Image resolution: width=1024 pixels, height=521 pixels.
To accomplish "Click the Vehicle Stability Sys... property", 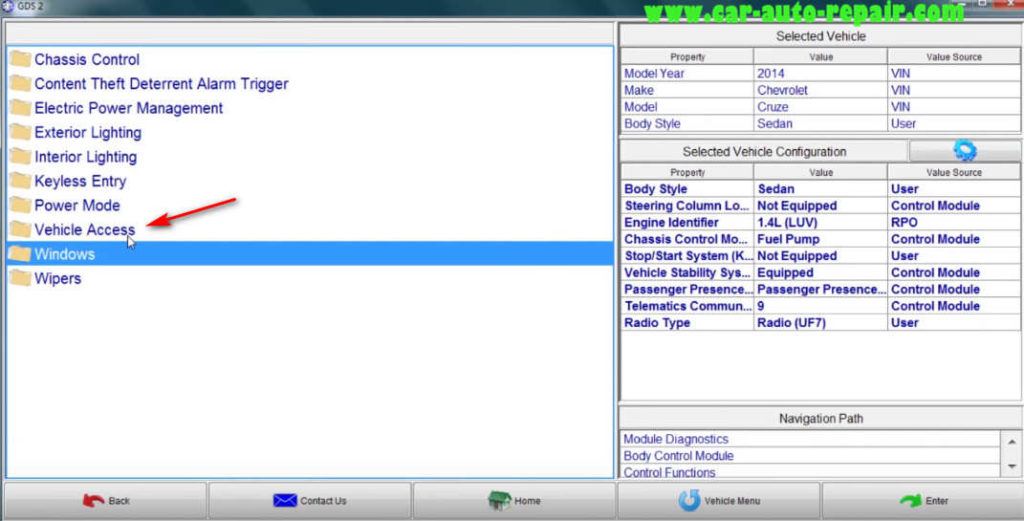I will (687, 272).
